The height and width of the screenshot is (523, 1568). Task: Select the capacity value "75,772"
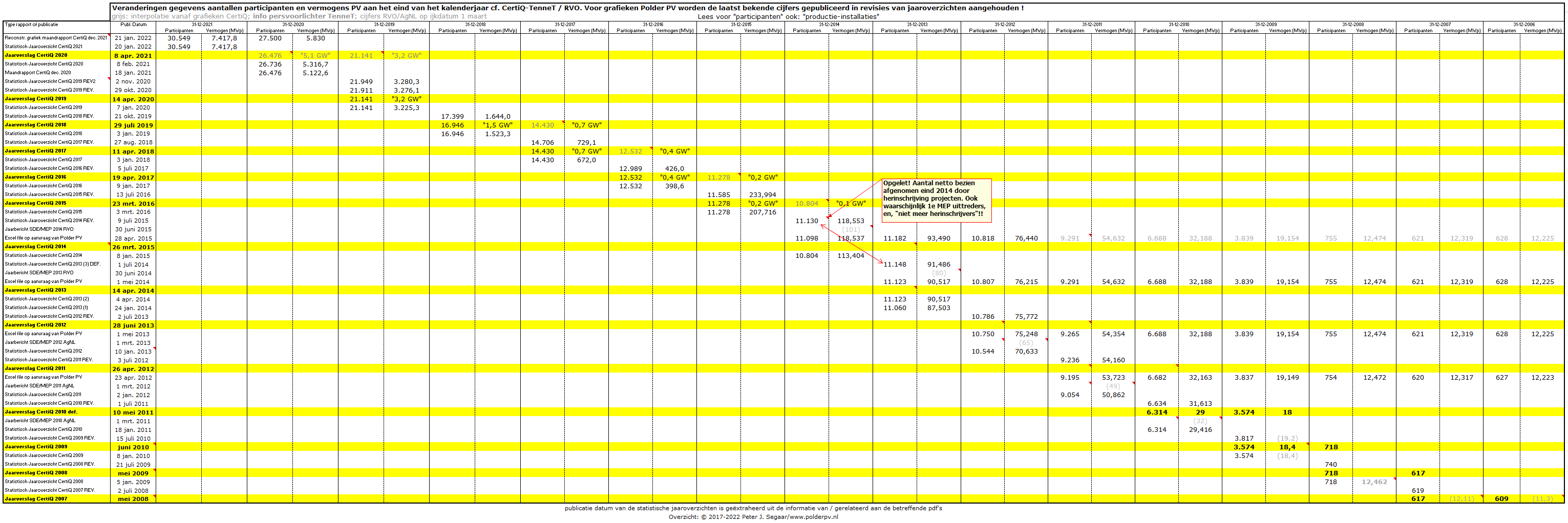point(1026,316)
